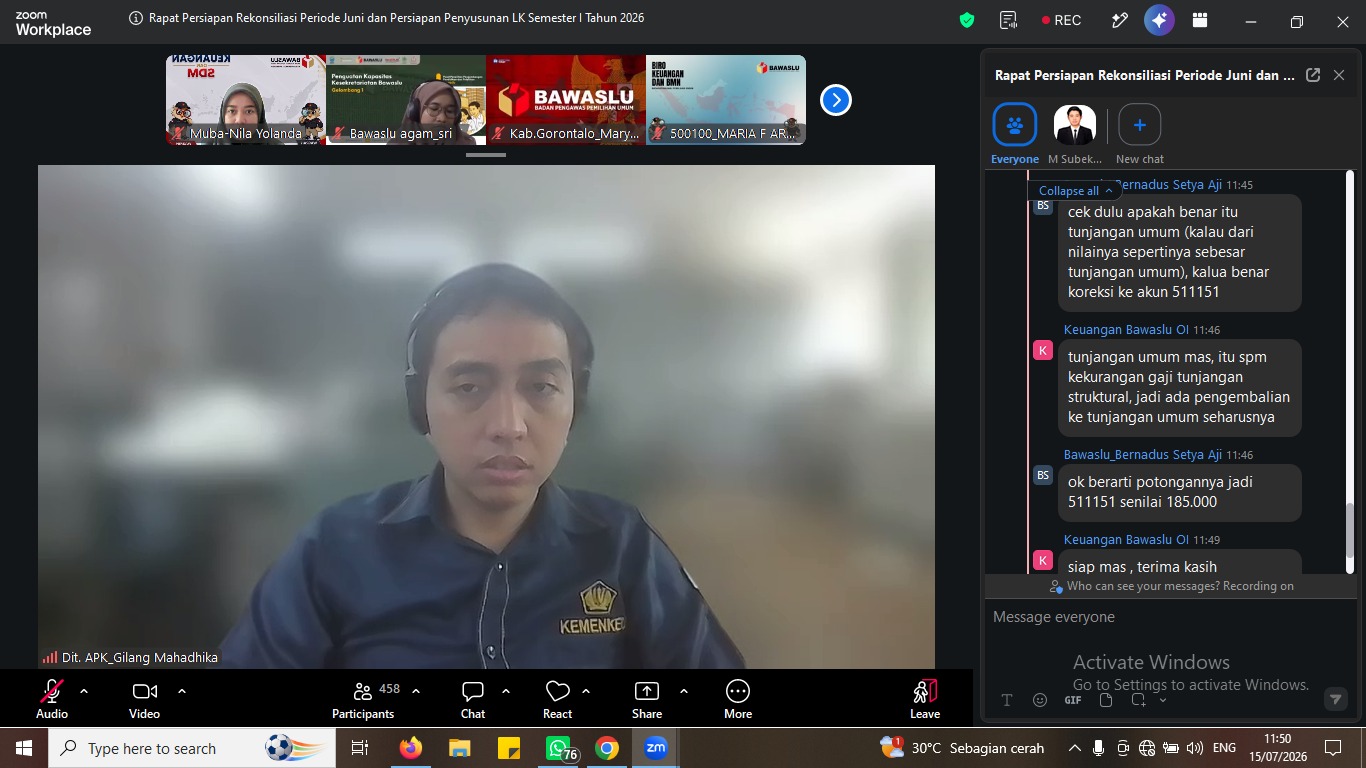Expand the Audio options arrow
The image size is (1366, 768).
coord(84,691)
